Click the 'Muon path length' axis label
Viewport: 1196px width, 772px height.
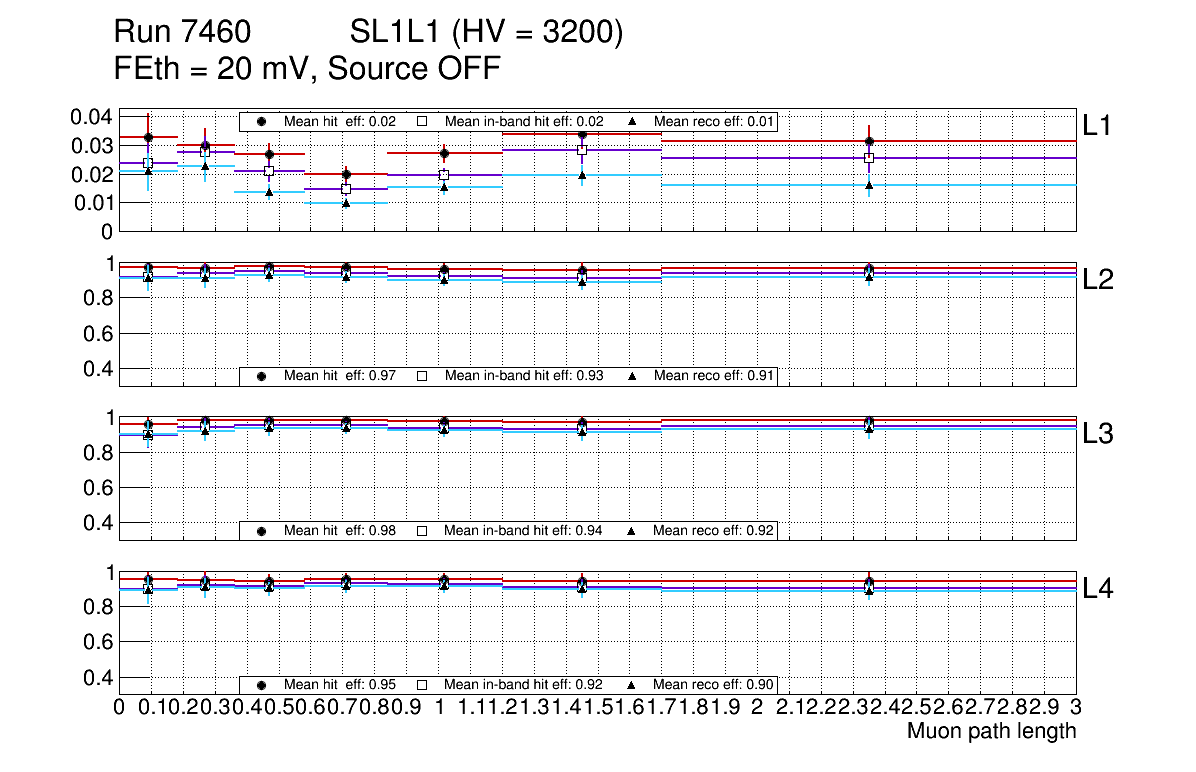click(991, 731)
